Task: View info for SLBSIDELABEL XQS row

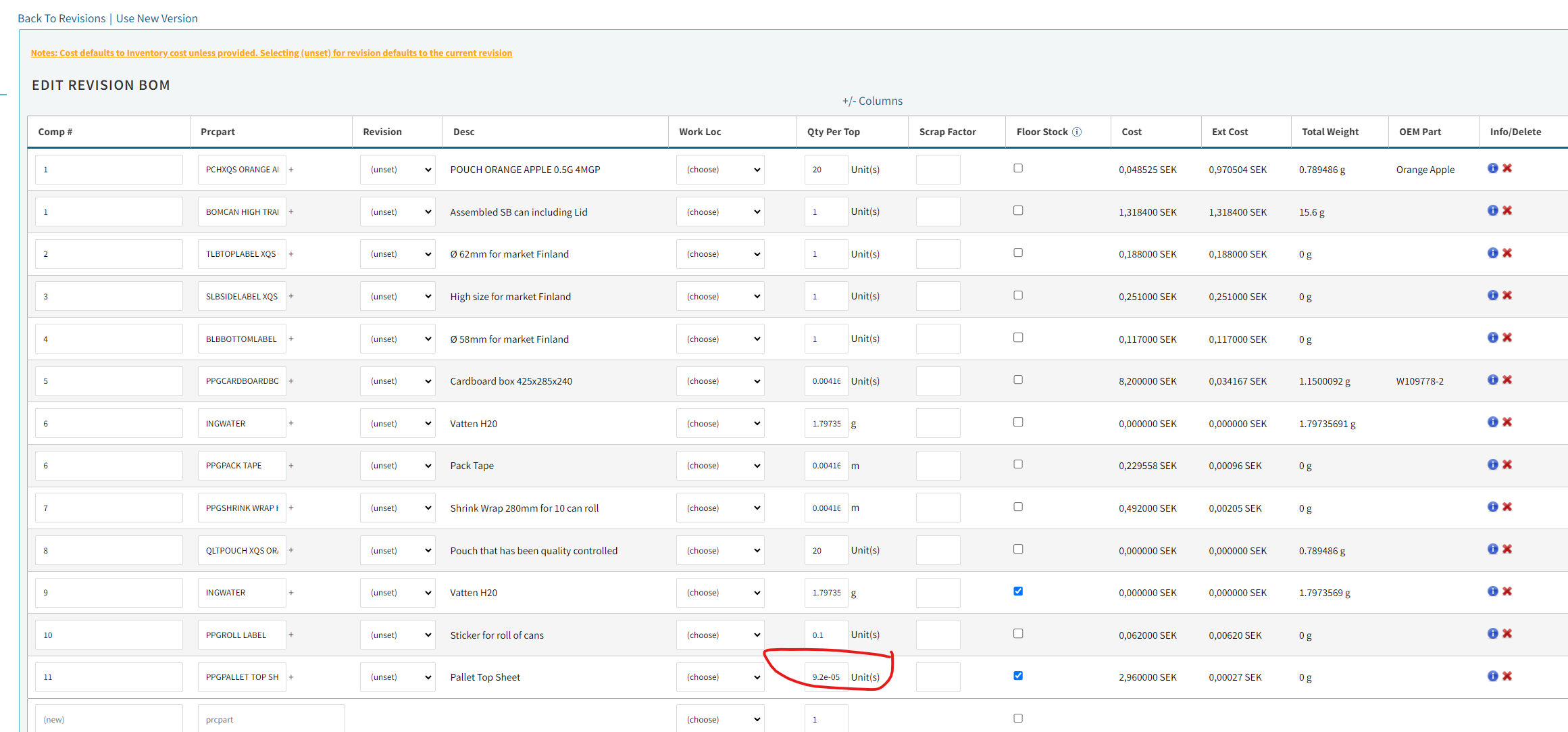Action: click(x=1492, y=295)
